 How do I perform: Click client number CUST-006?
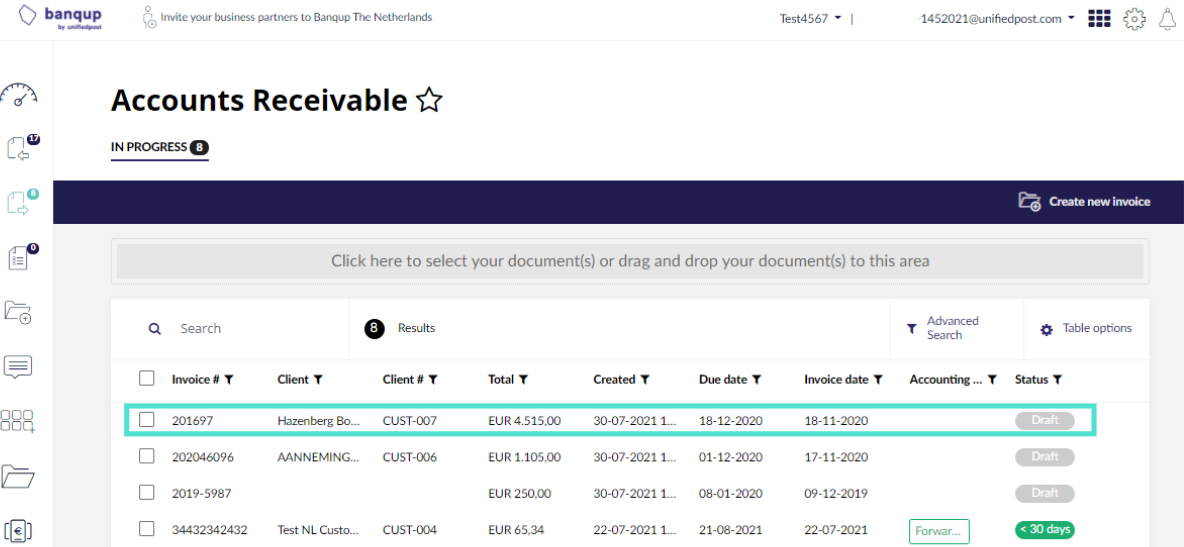click(410, 457)
